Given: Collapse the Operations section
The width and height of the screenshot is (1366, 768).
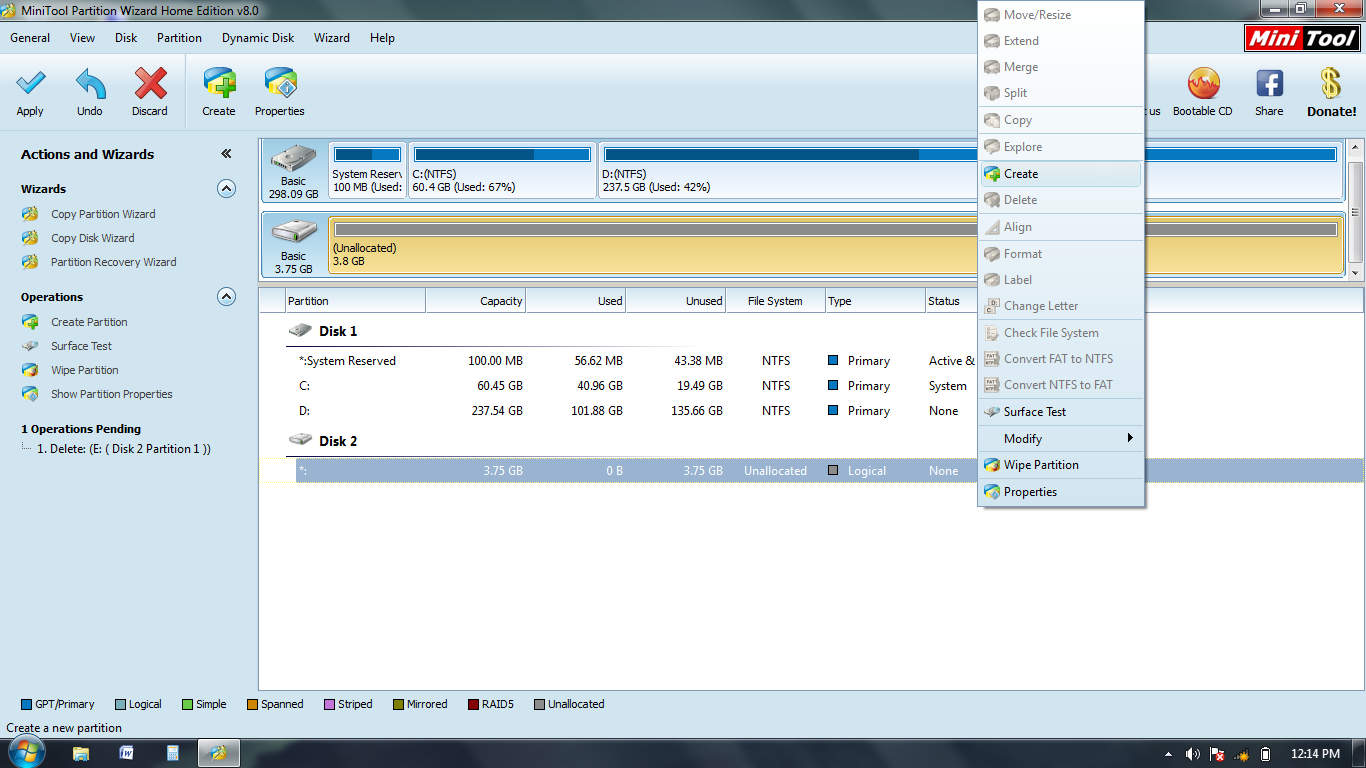Looking at the screenshot, I should click(227, 296).
